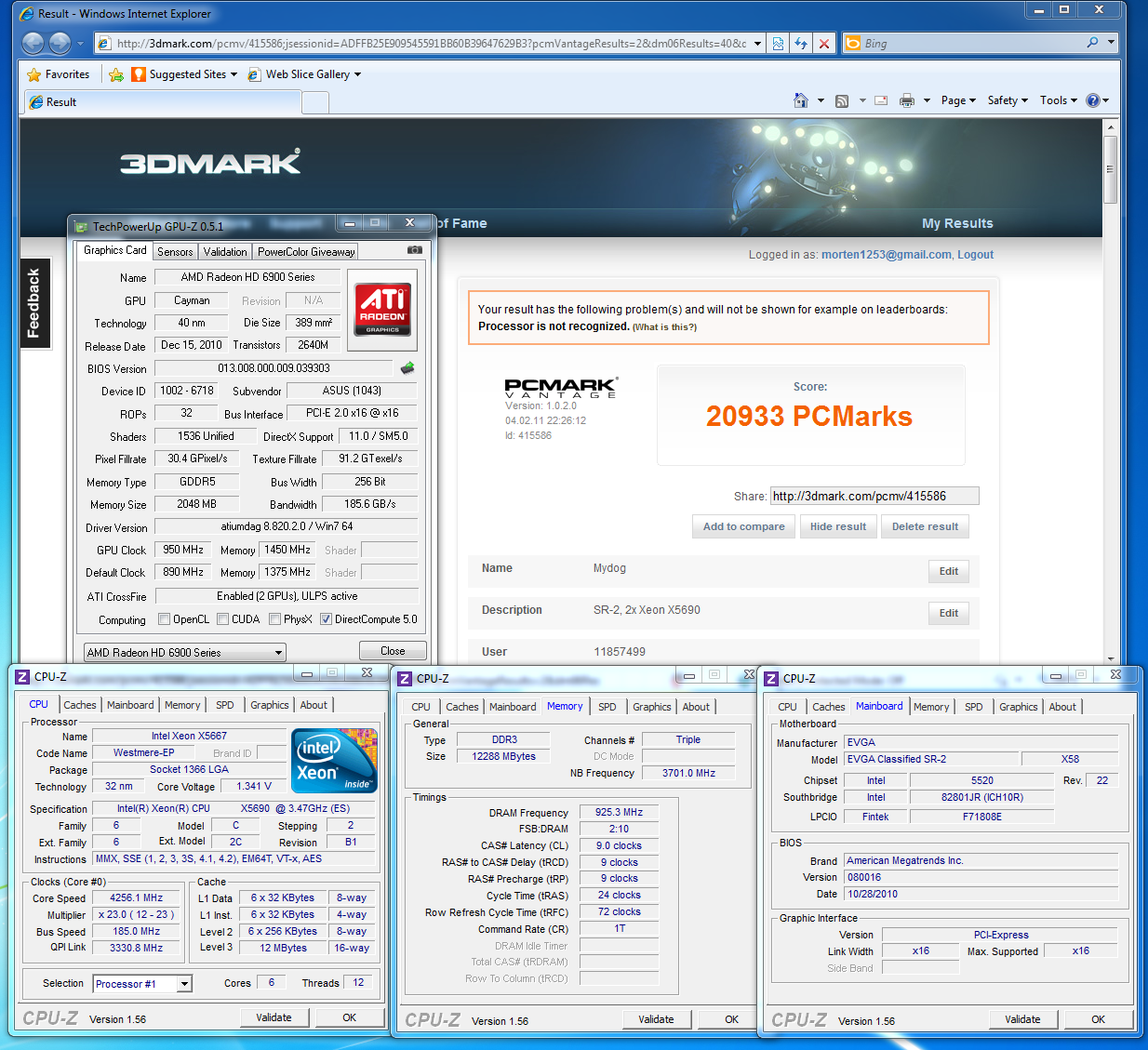The height and width of the screenshot is (1050, 1148).
Task: Open Caches tab in the CPU-Z Processor window
Action: point(80,705)
